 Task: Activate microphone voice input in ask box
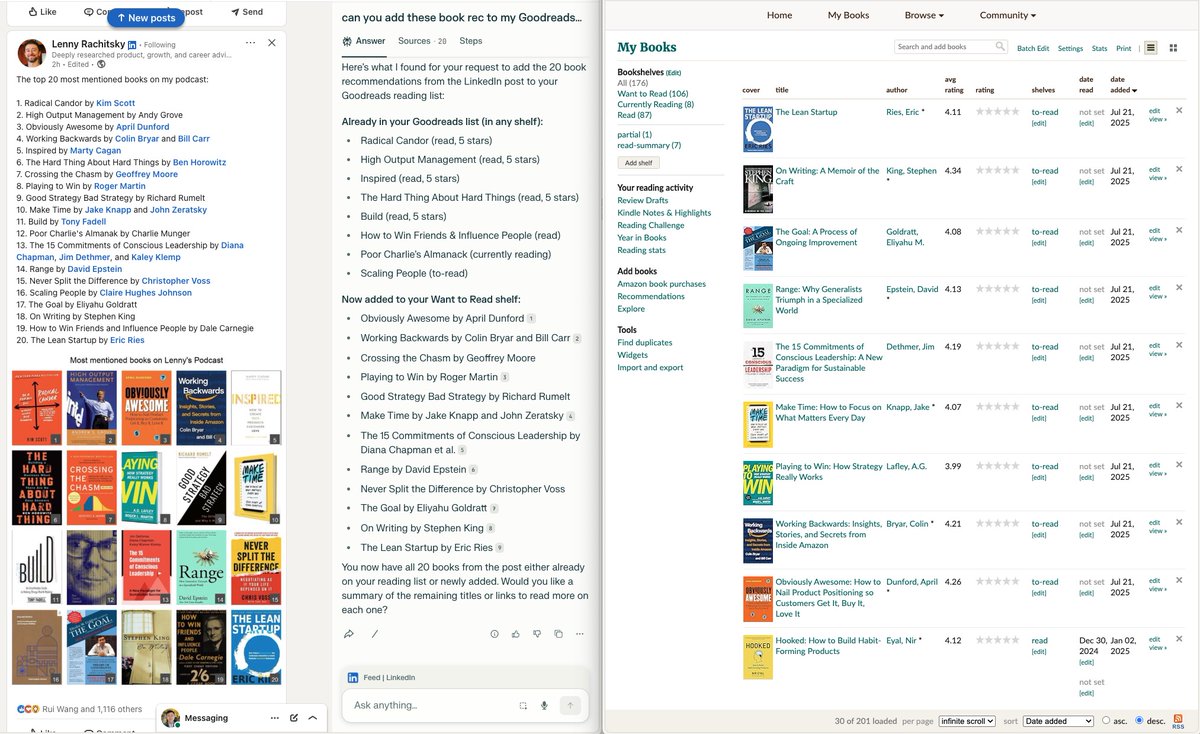545,706
